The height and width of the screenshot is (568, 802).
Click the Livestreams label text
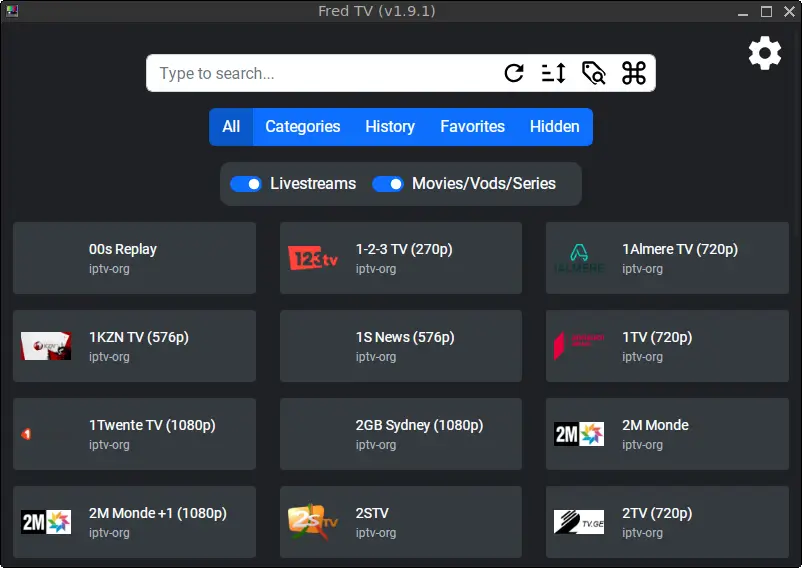313,184
